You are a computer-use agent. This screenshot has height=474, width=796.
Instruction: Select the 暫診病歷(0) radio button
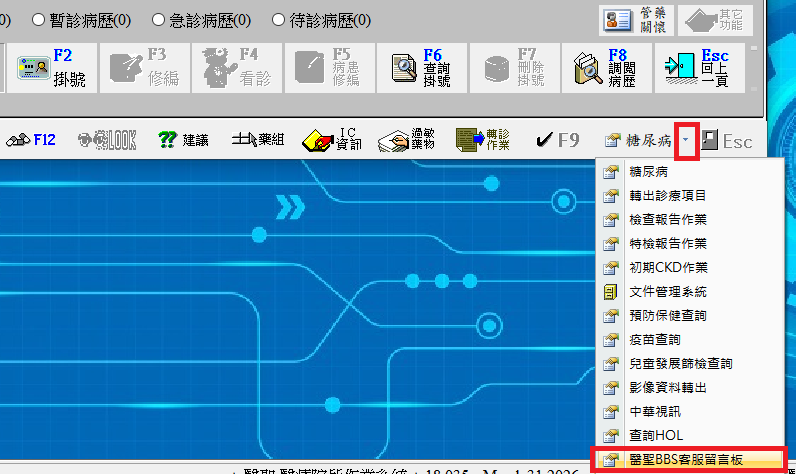[39, 20]
